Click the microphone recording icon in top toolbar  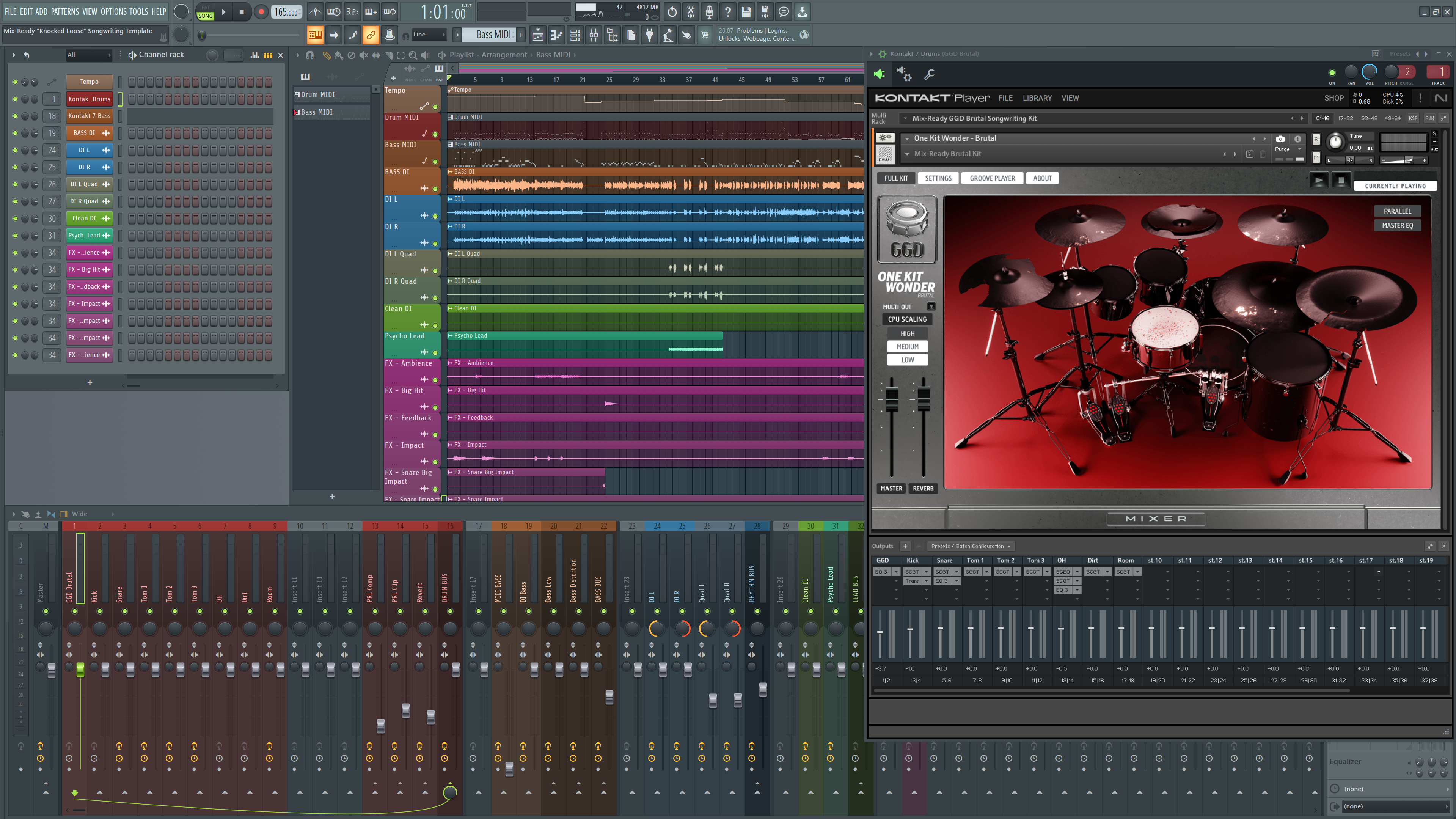(x=709, y=11)
